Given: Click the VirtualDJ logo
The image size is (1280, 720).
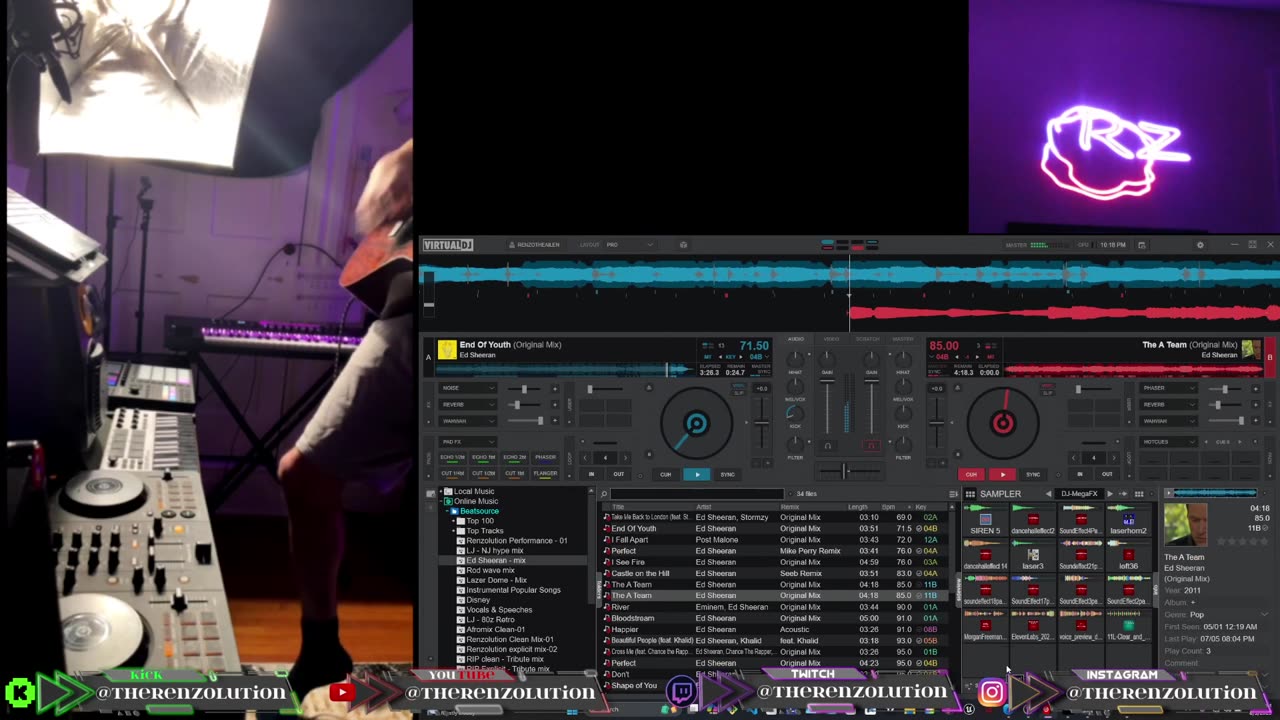Looking at the screenshot, I should [447, 245].
